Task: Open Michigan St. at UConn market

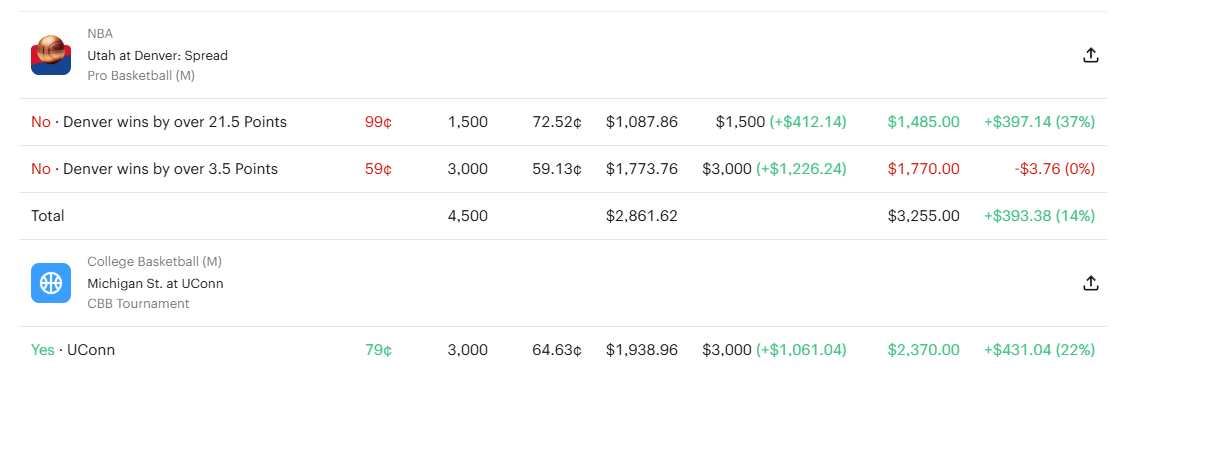Action: click(155, 284)
